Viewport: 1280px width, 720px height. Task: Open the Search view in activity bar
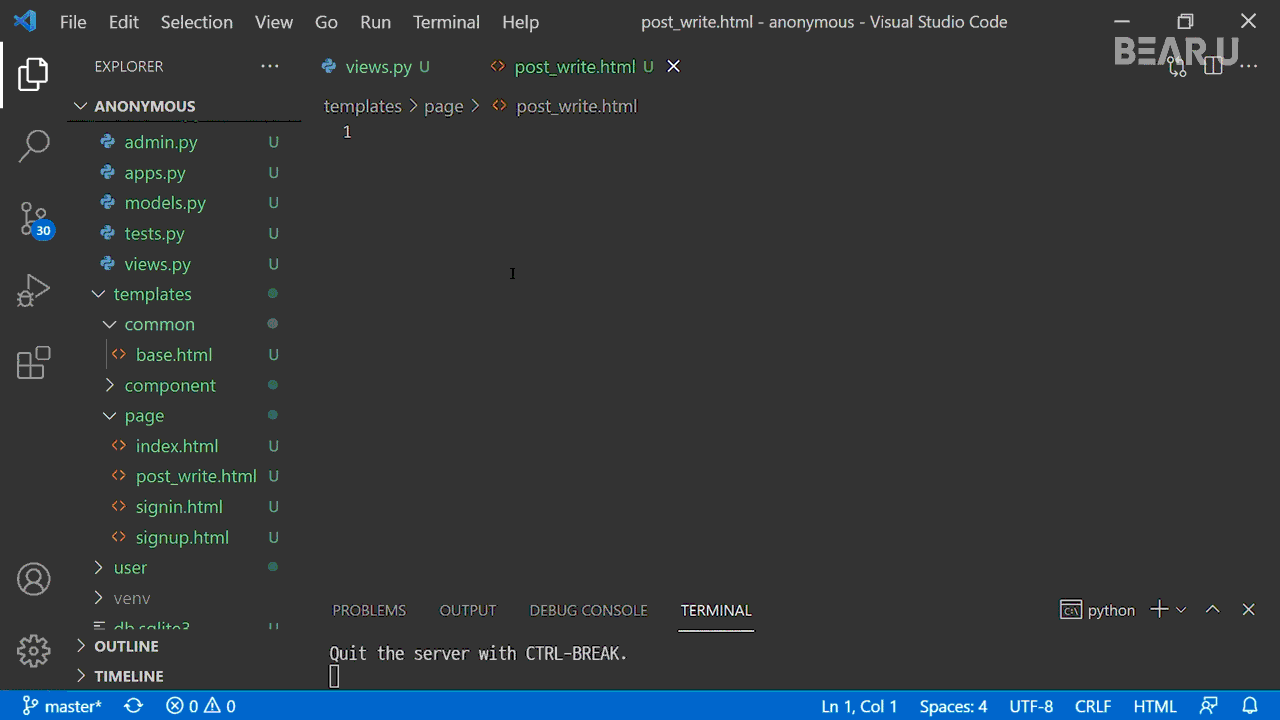point(33,146)
